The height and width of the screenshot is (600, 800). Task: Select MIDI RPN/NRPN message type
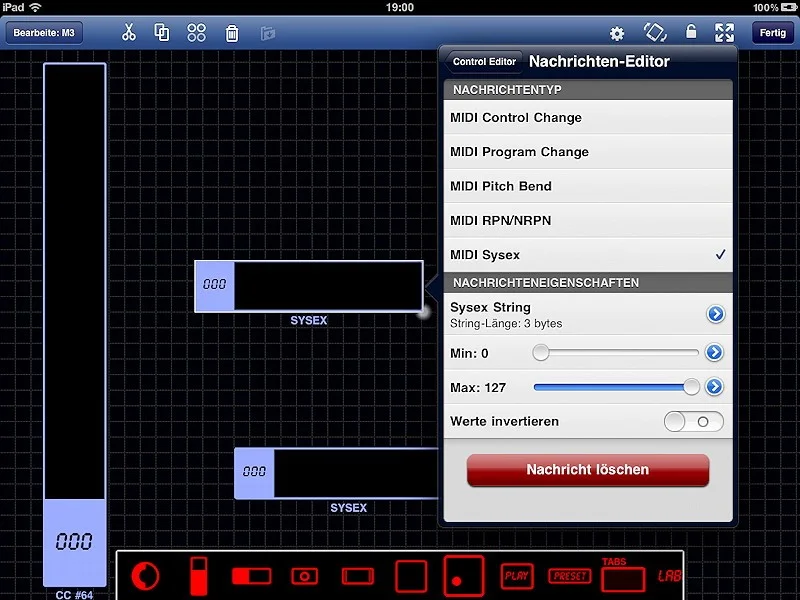588,220
